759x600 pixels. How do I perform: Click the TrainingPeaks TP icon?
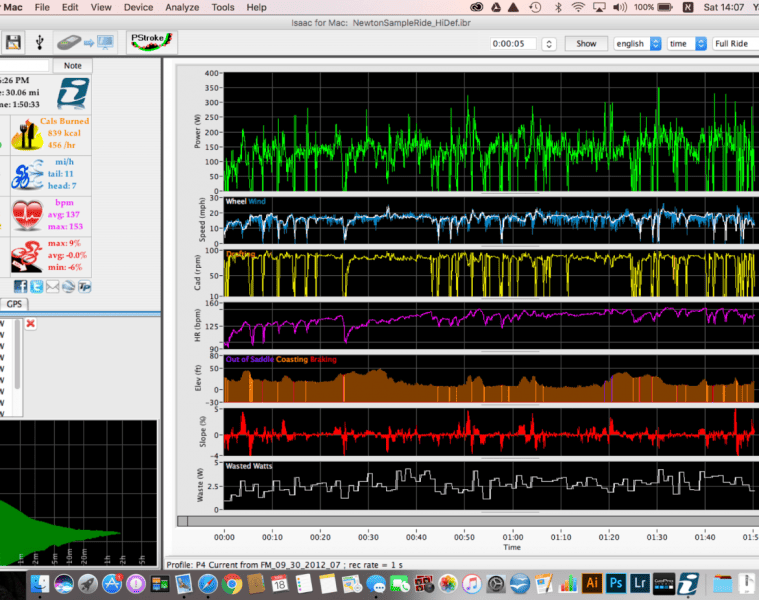tap(84, 287)
